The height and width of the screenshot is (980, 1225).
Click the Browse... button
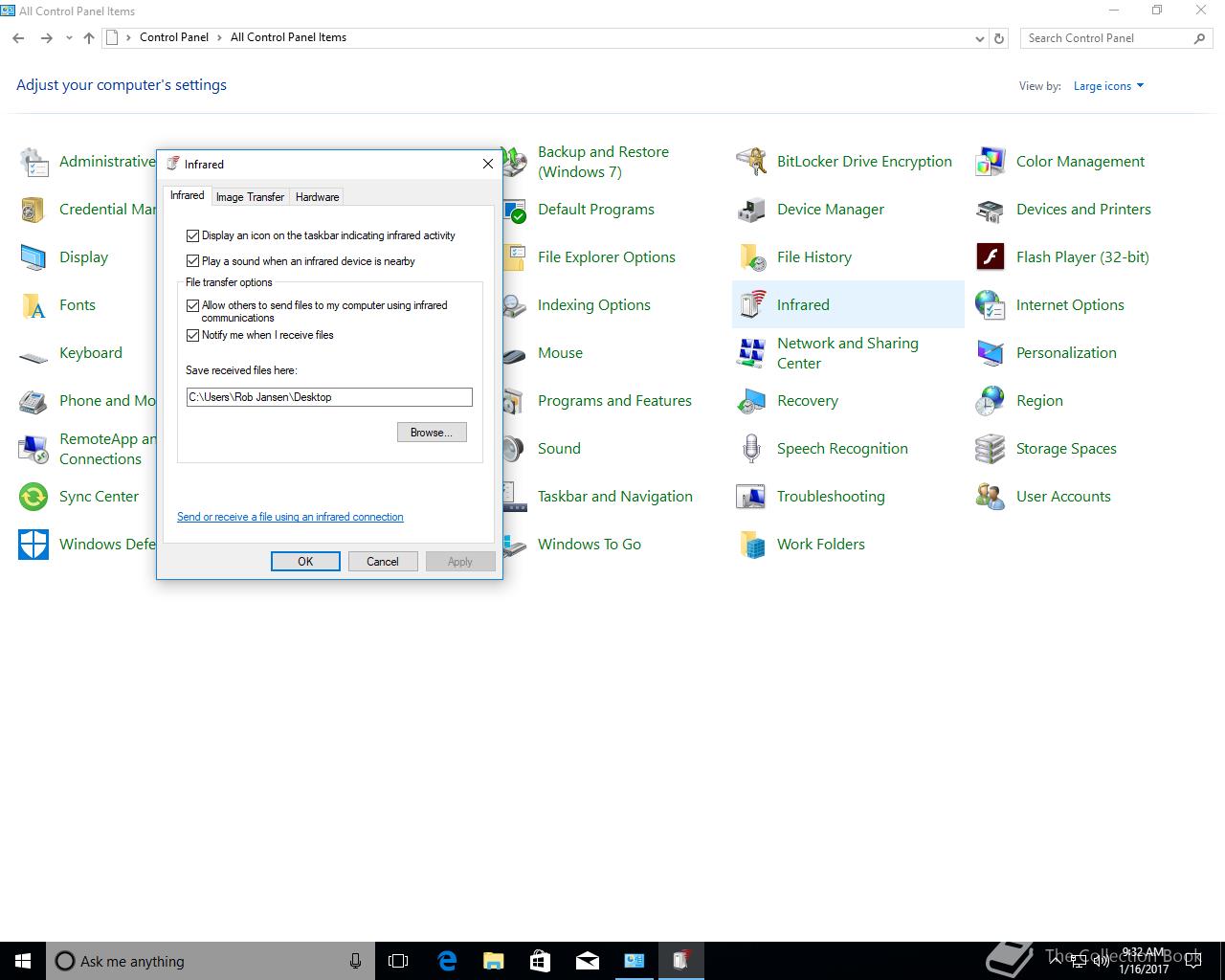coord(432,433)
